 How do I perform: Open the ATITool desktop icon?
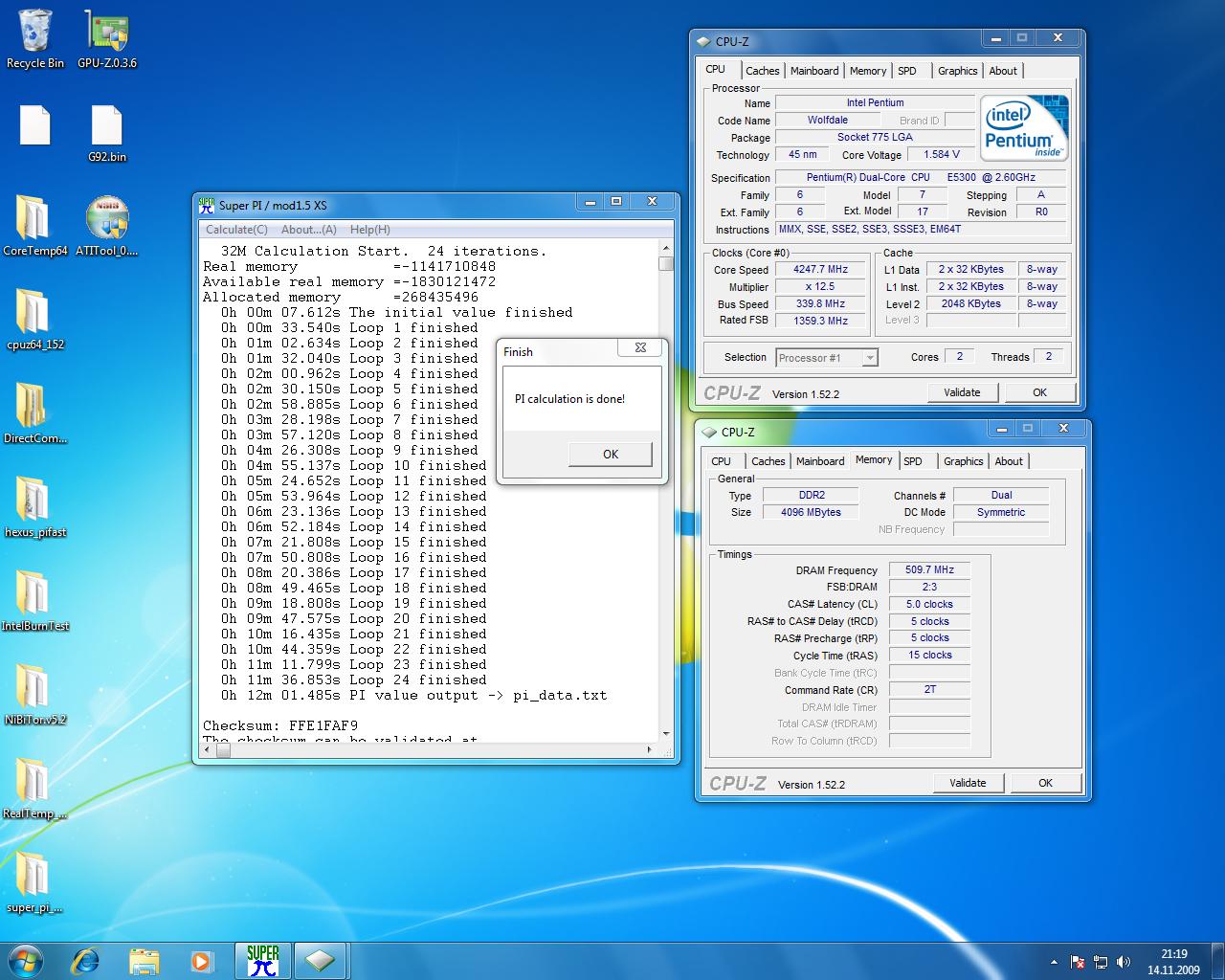point(107,226)
